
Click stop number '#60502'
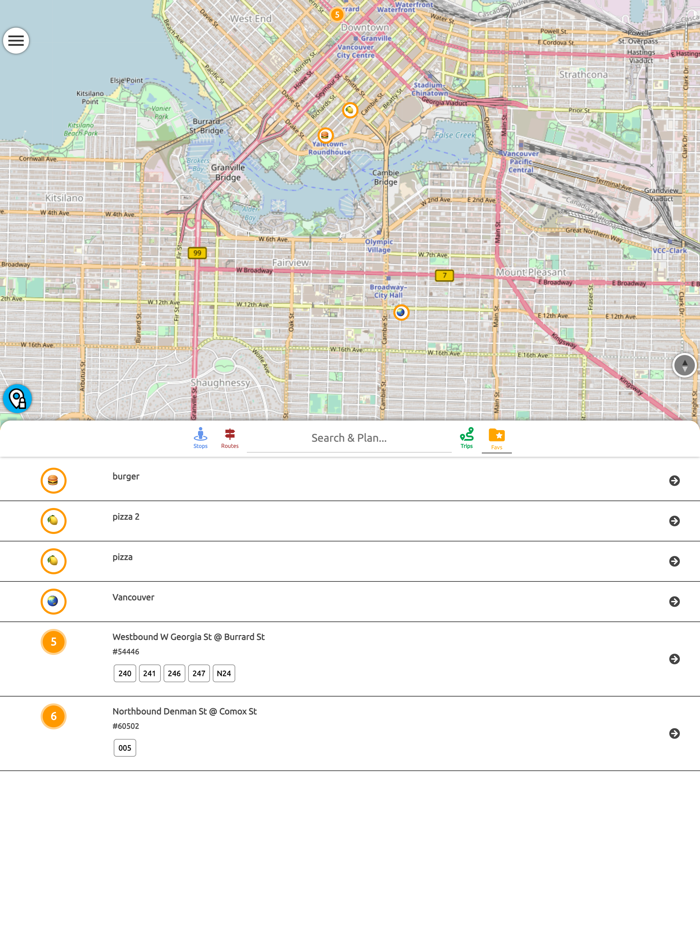point(125,726)
